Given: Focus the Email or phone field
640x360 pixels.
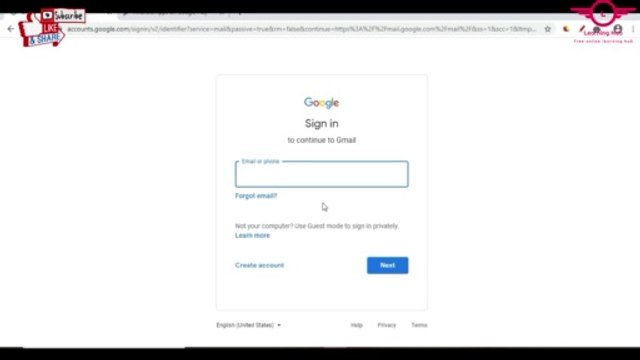Looking at the screenshot, I should point(322,174).
